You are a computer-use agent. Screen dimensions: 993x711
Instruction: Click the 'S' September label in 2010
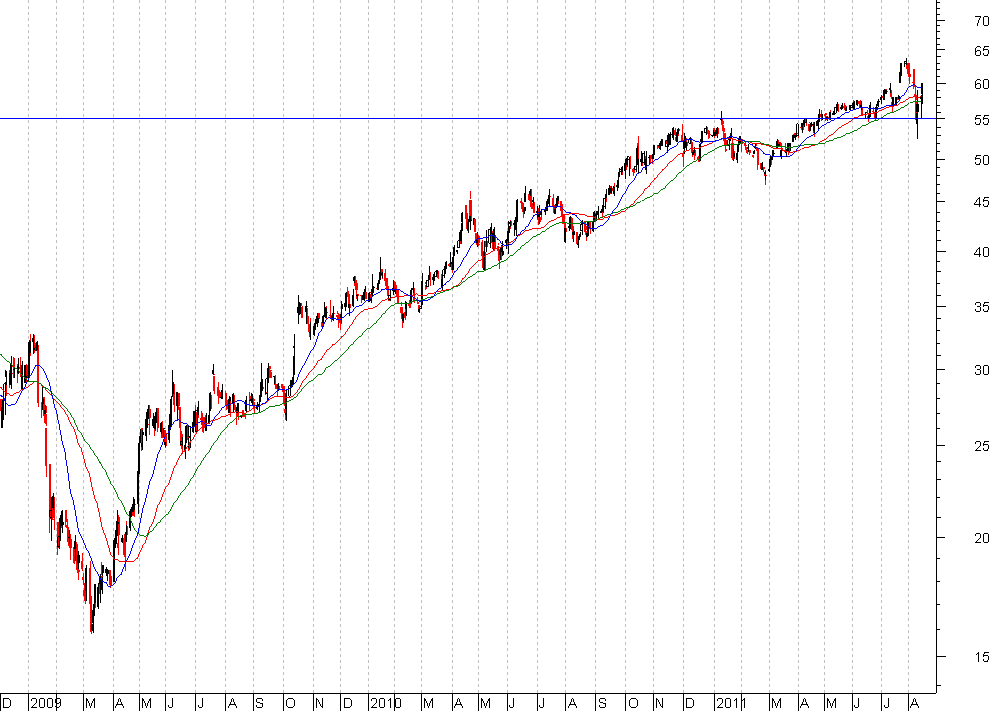pos(602,703)
